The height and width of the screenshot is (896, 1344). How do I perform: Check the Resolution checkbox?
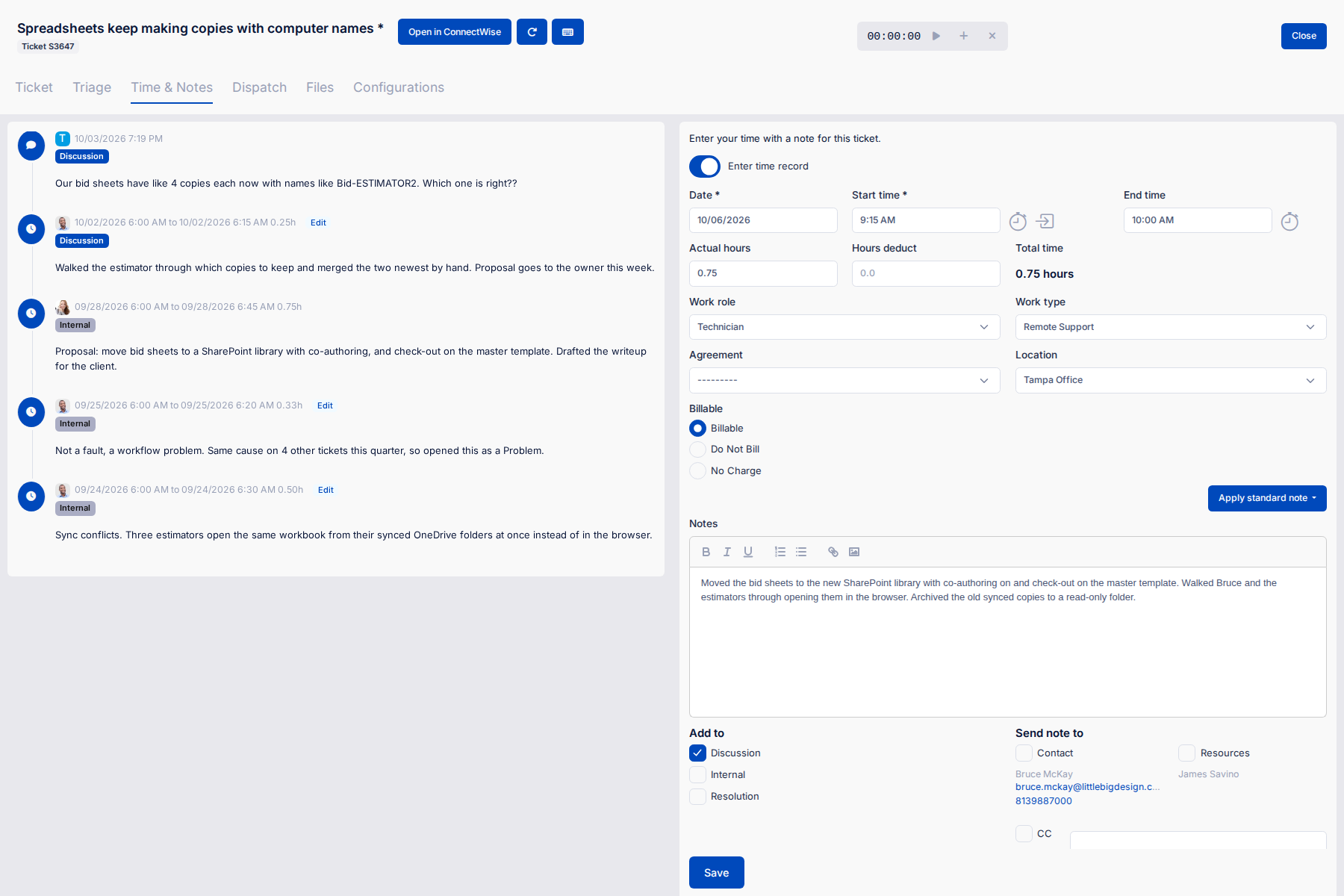[697, 797]
